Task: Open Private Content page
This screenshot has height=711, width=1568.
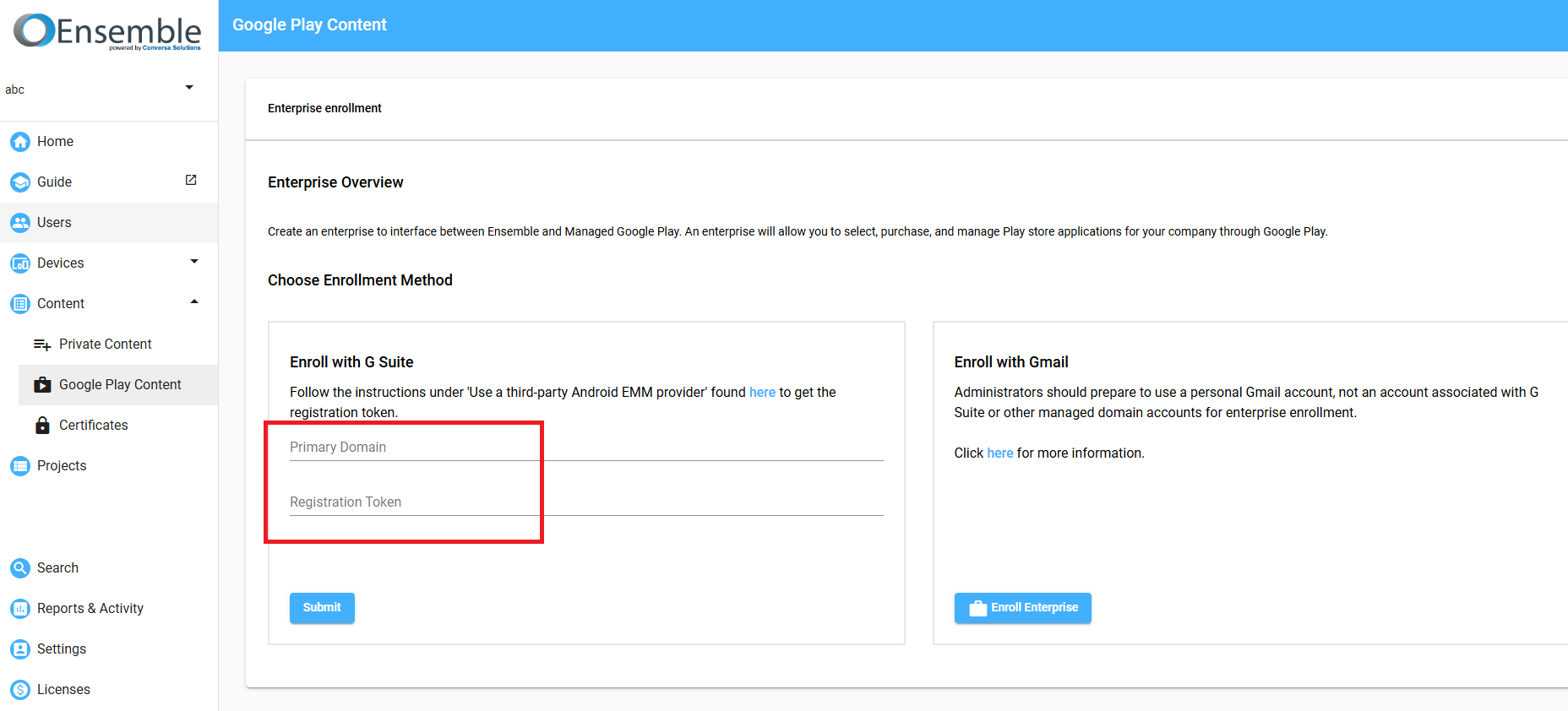Action: (x=118, y=345)
